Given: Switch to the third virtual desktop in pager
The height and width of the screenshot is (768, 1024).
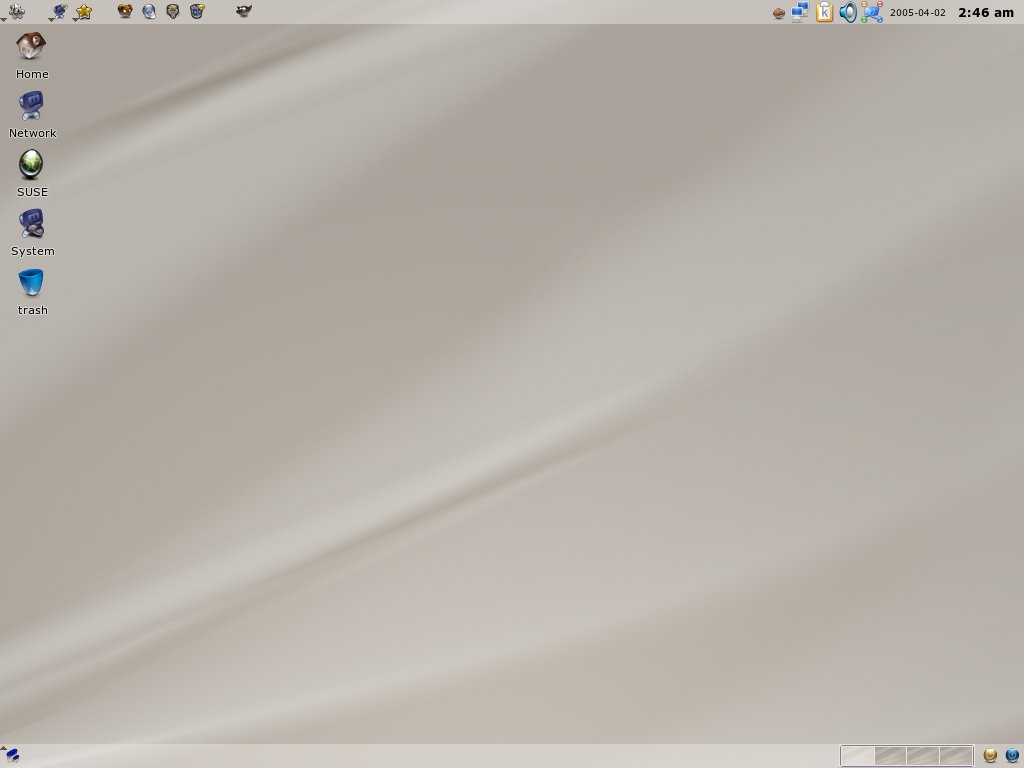Looking at the screenshot, I should [923, 756].
